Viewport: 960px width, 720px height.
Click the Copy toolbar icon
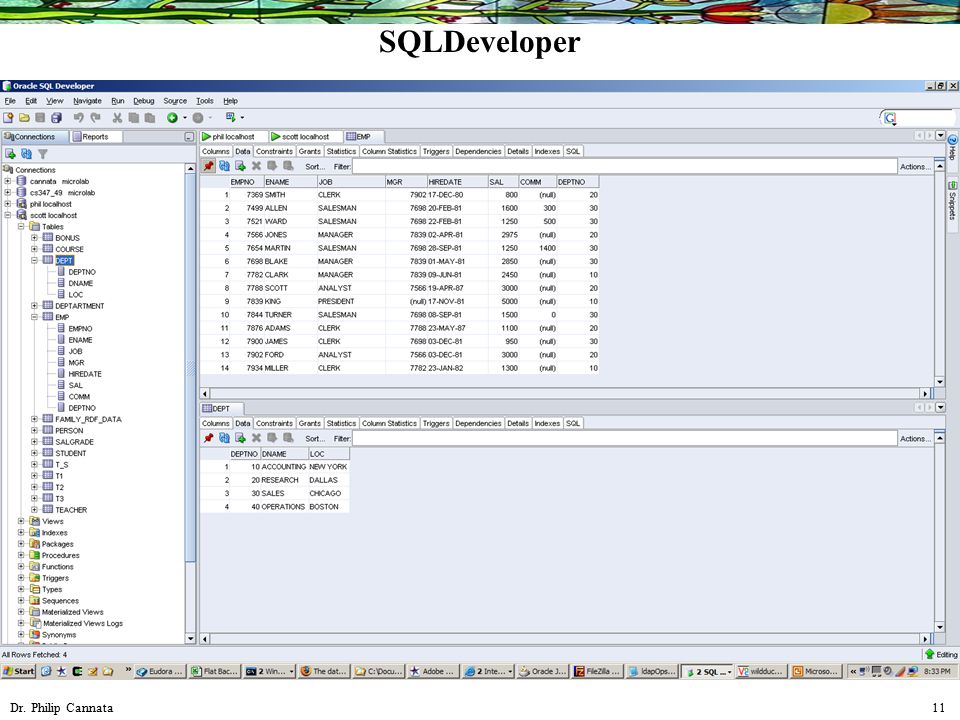133,118
